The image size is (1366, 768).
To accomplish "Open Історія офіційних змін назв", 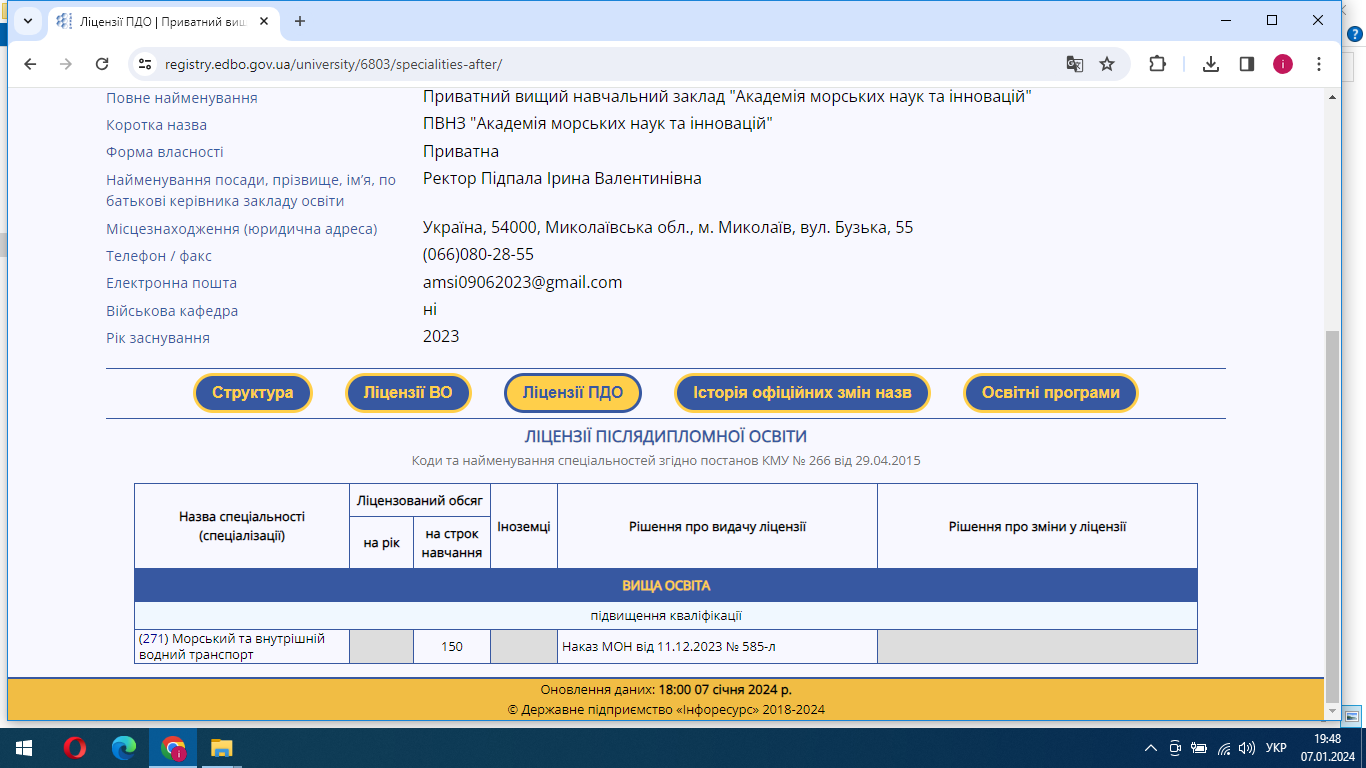I will (803, 393).
